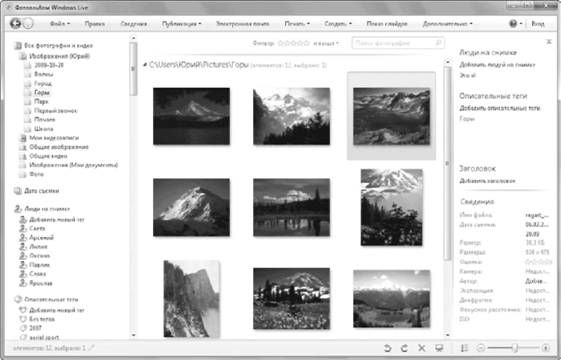Open the Дополнительно dropdown menu

(x=447, y=24)
